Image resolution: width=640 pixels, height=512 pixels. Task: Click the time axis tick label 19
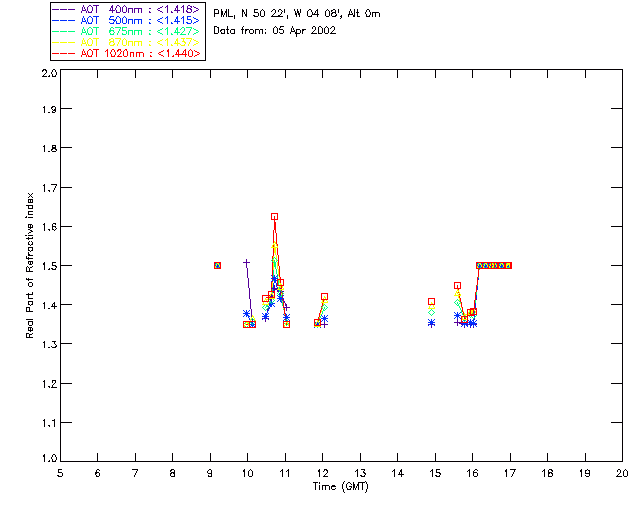click(585, 473)
